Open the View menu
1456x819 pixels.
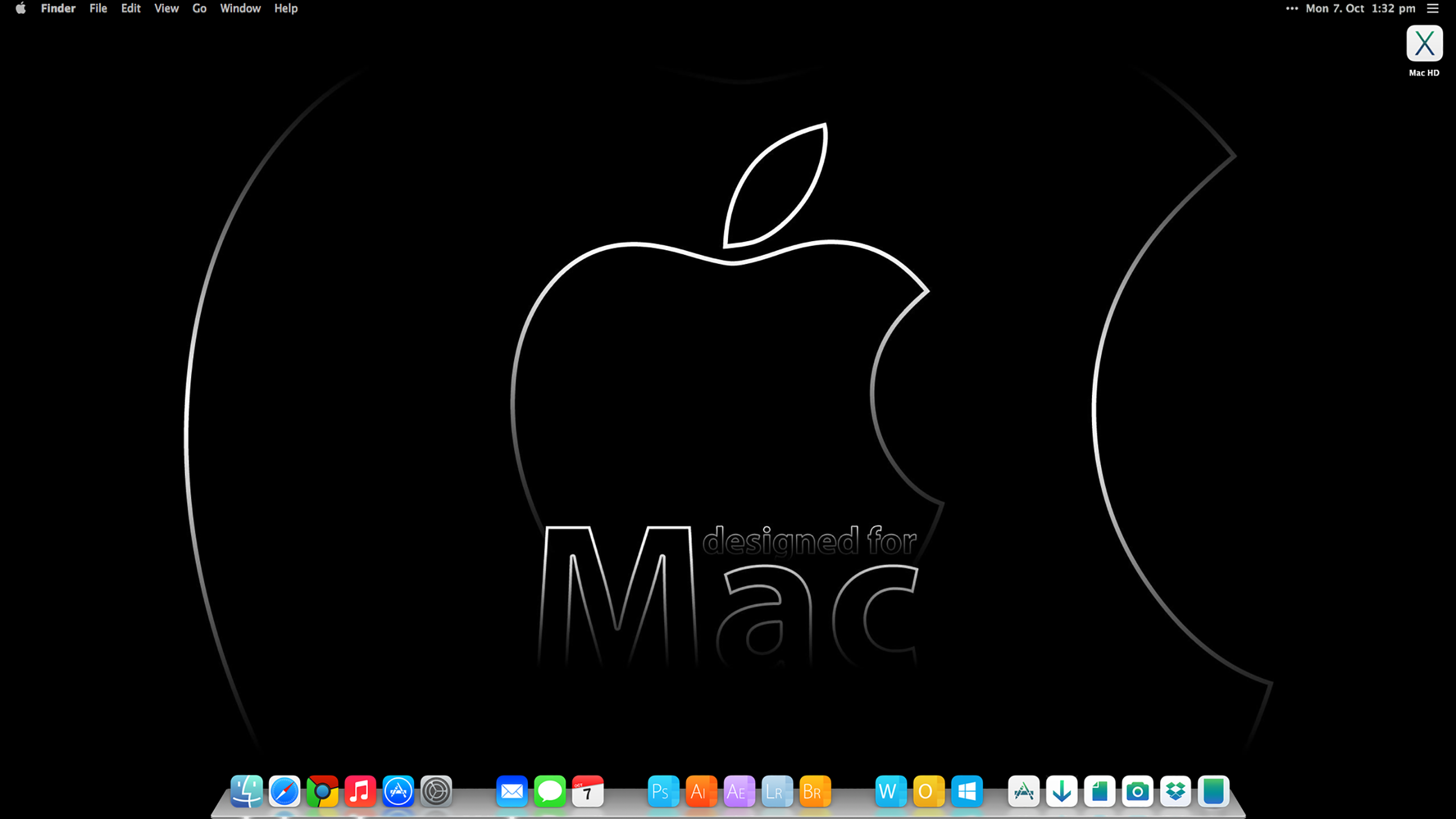(167, 9)
